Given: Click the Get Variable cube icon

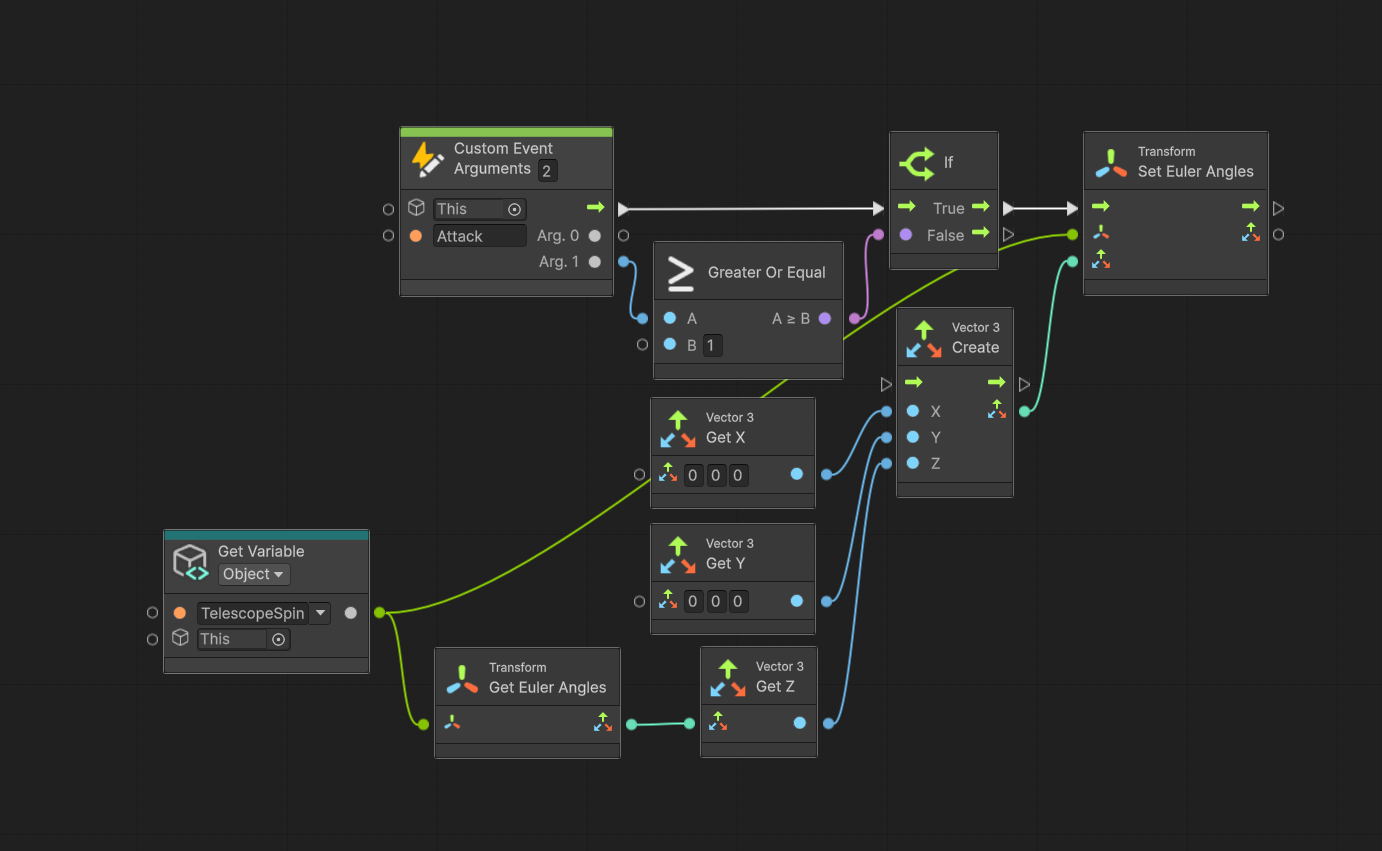Looking at the screenshot, I should click(190, 563).
